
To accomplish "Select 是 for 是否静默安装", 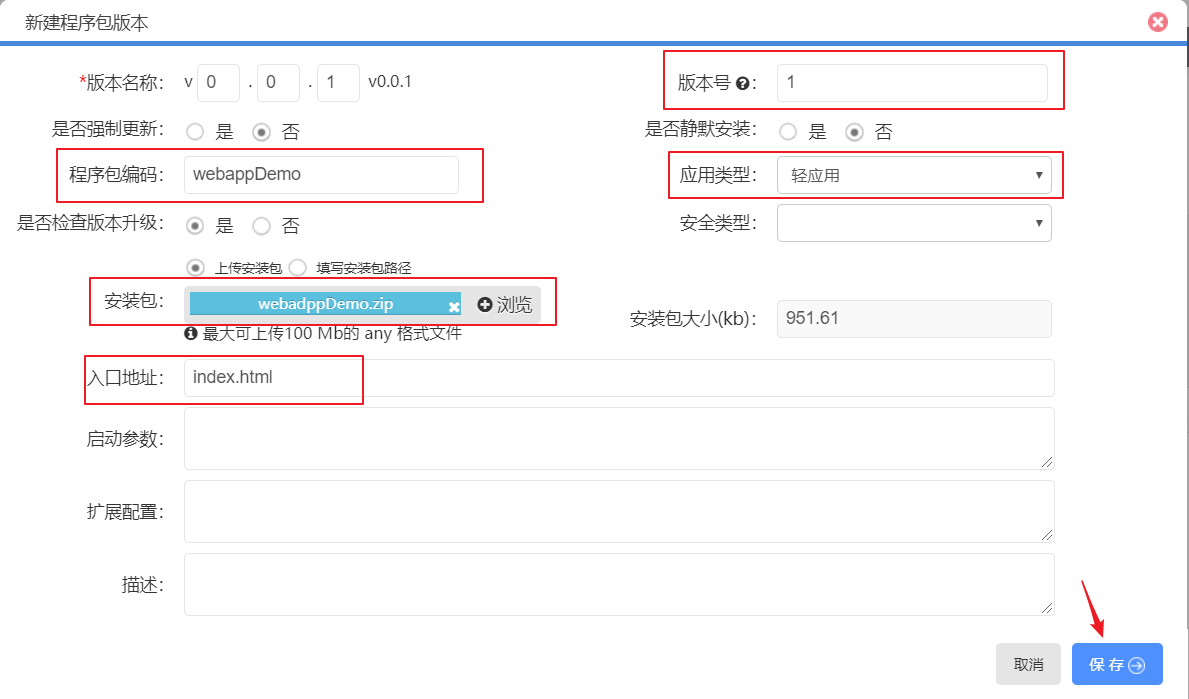I will pos(789,132).
